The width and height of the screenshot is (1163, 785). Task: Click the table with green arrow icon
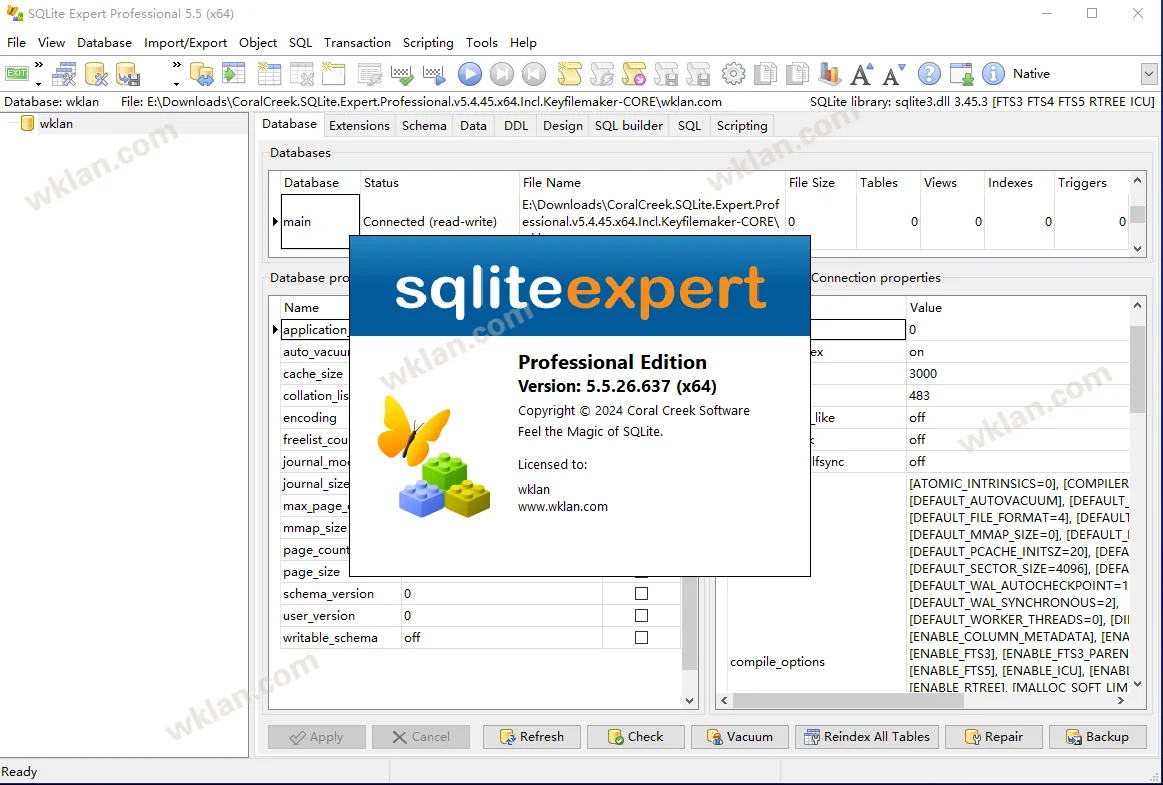point(234,73)
